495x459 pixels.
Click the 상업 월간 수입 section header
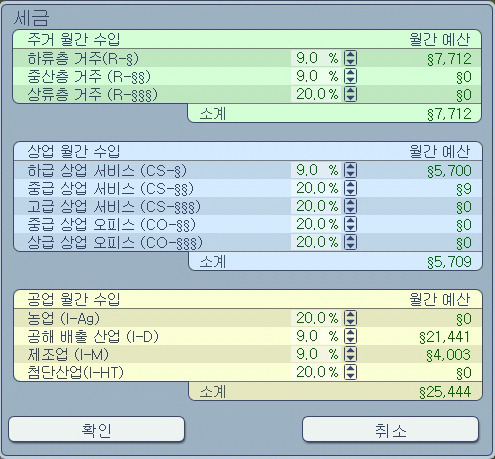coord(73,152)
